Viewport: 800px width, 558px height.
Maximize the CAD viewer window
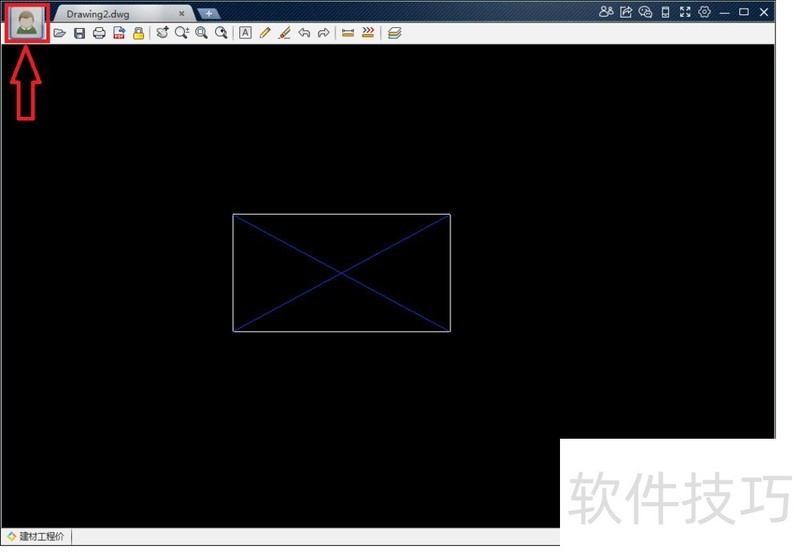[744, 12]
